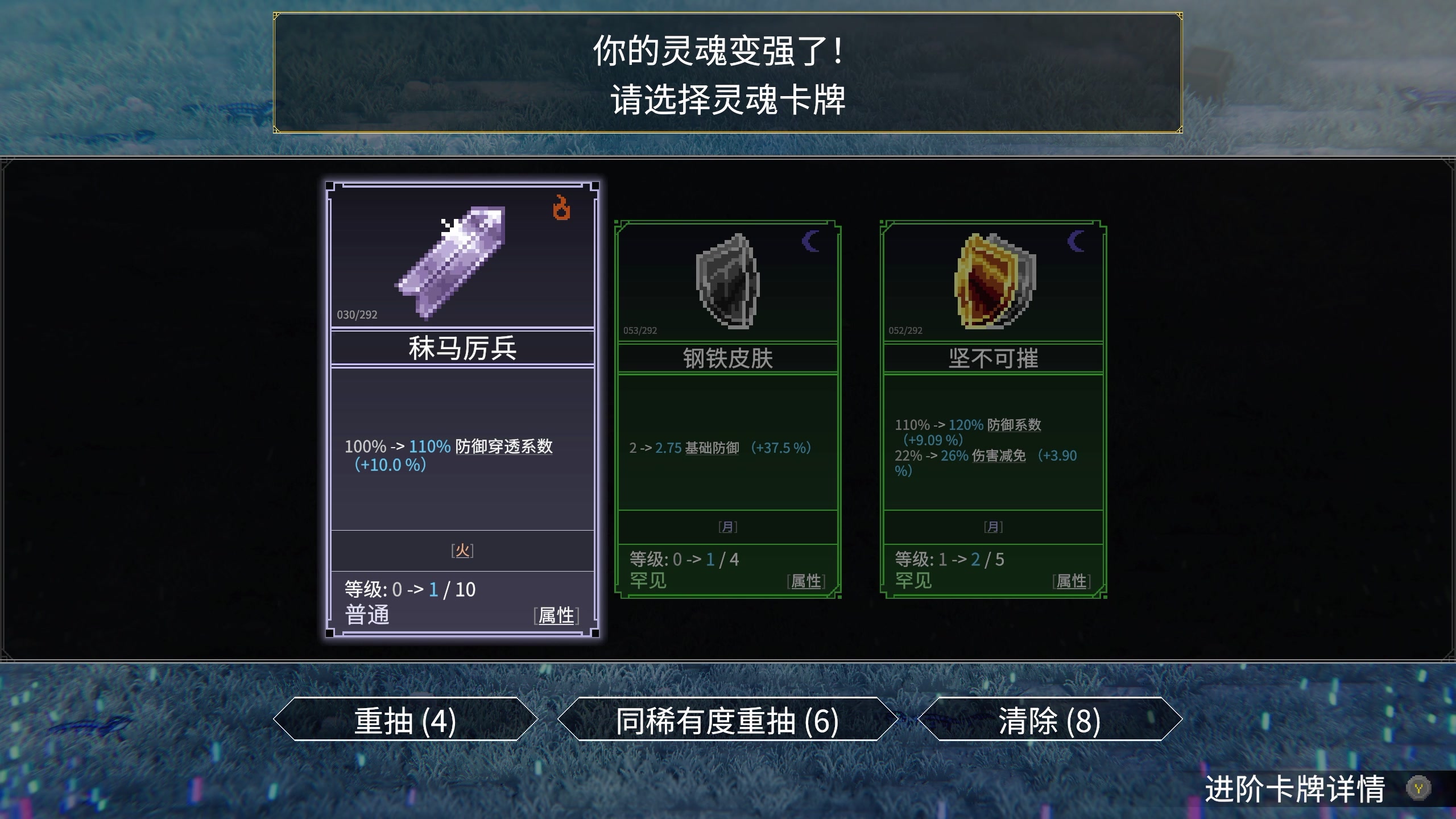Click the 重抽 (4) reroll button
1456x819 pixels.
coord(406,719)
